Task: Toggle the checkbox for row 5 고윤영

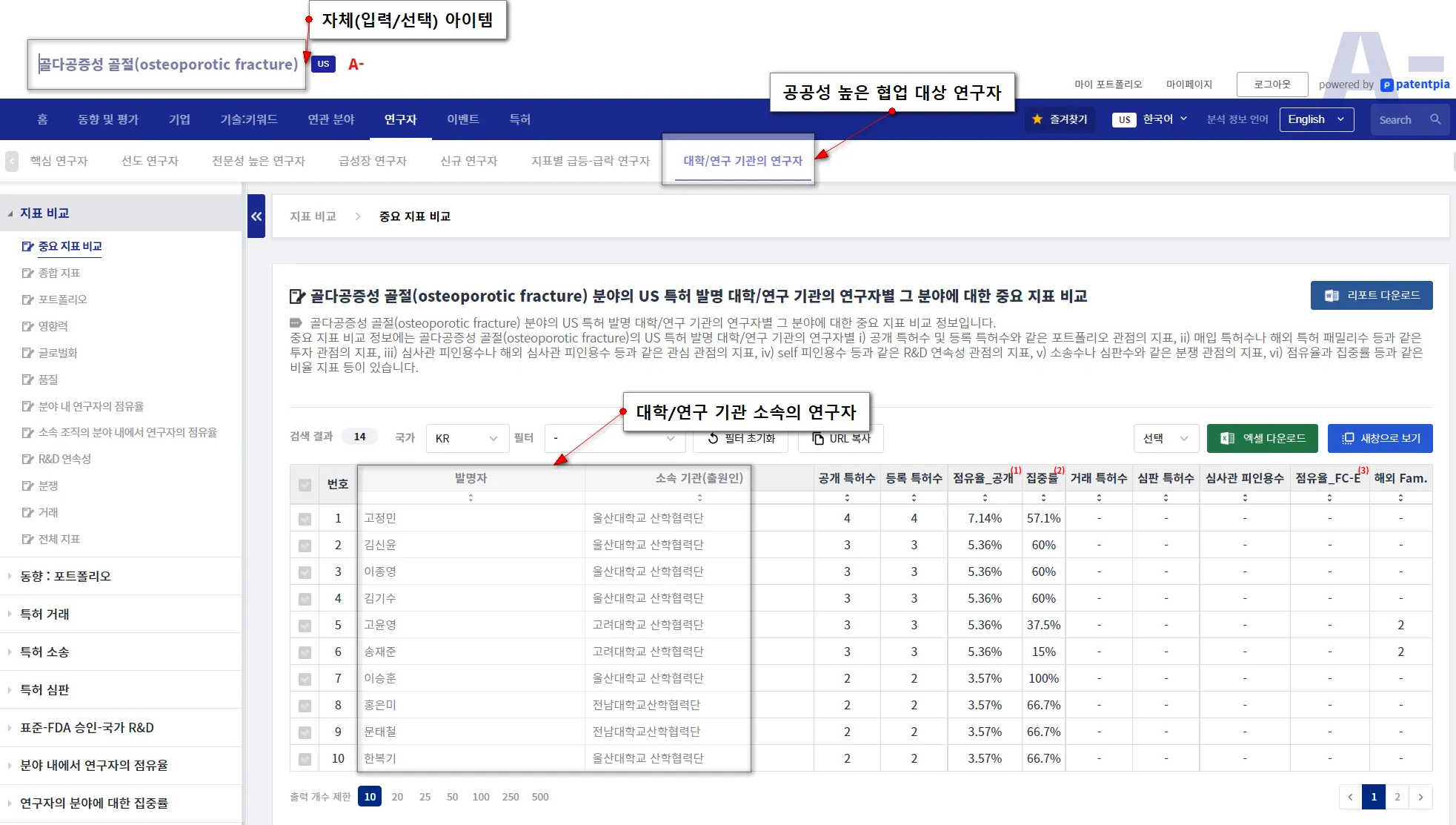Action: pyautogui.click(x=305, y=626)
